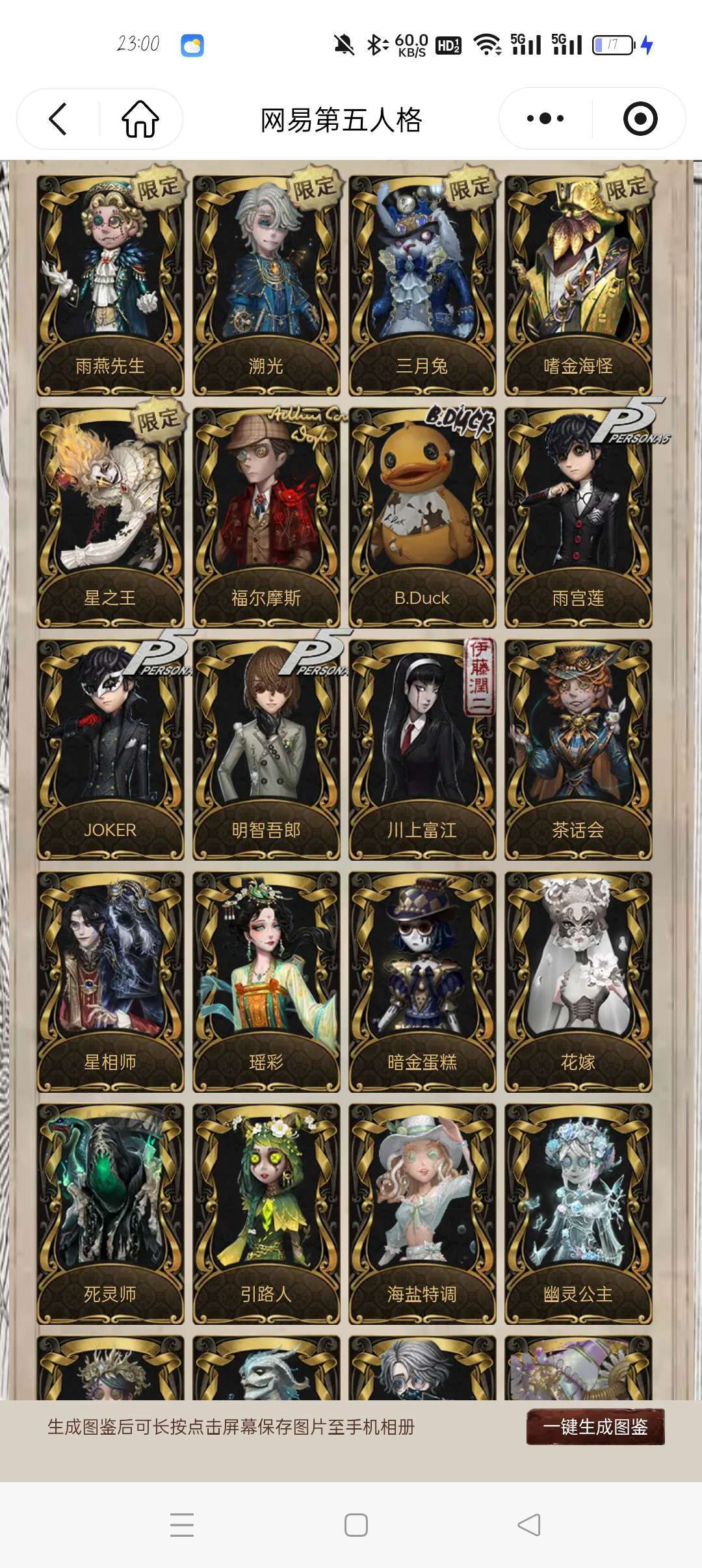Tap Android back triangle icon

[x=529, y=1524]
